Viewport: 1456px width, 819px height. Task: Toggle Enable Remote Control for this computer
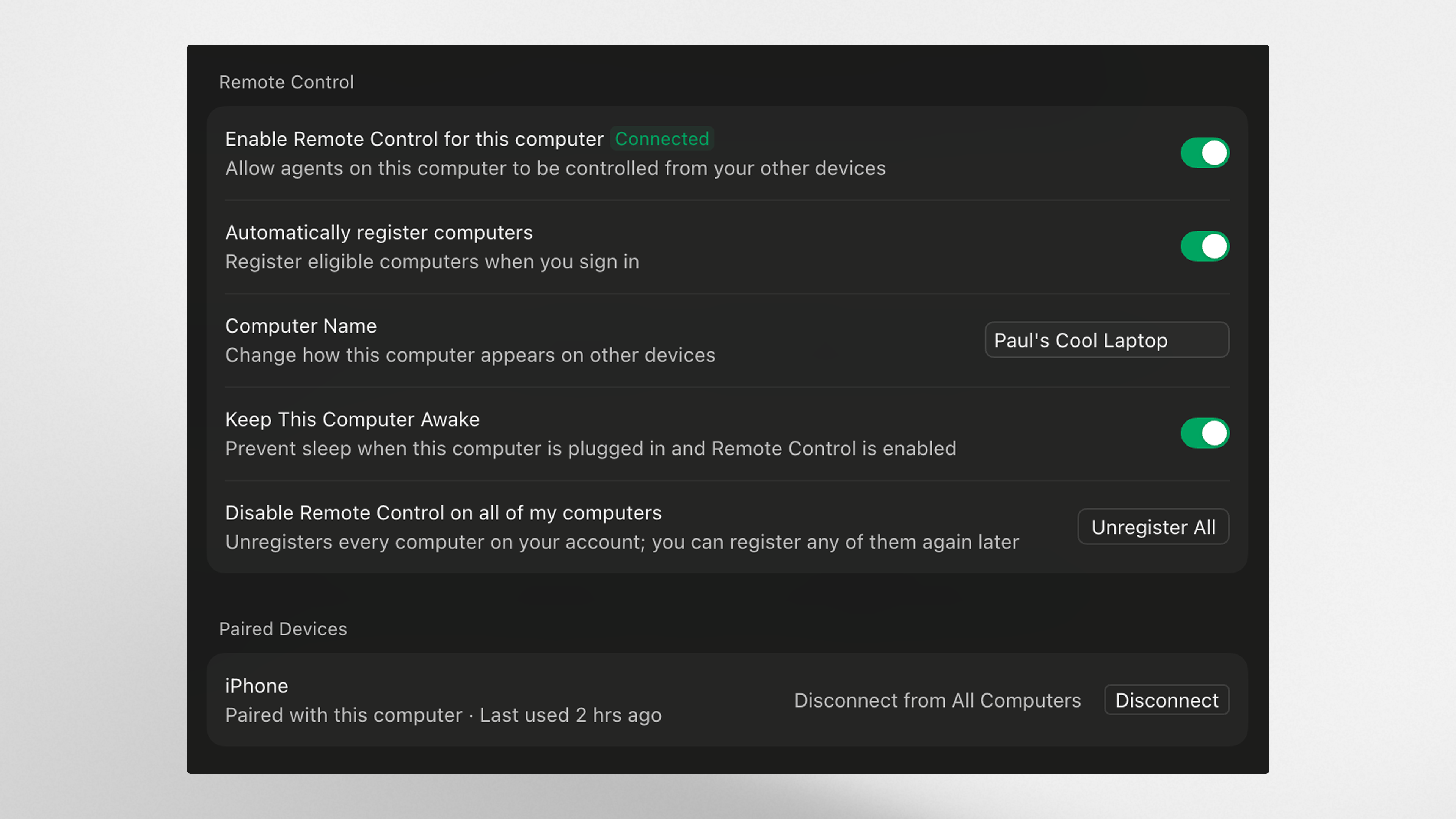[x=1205, y=152]
